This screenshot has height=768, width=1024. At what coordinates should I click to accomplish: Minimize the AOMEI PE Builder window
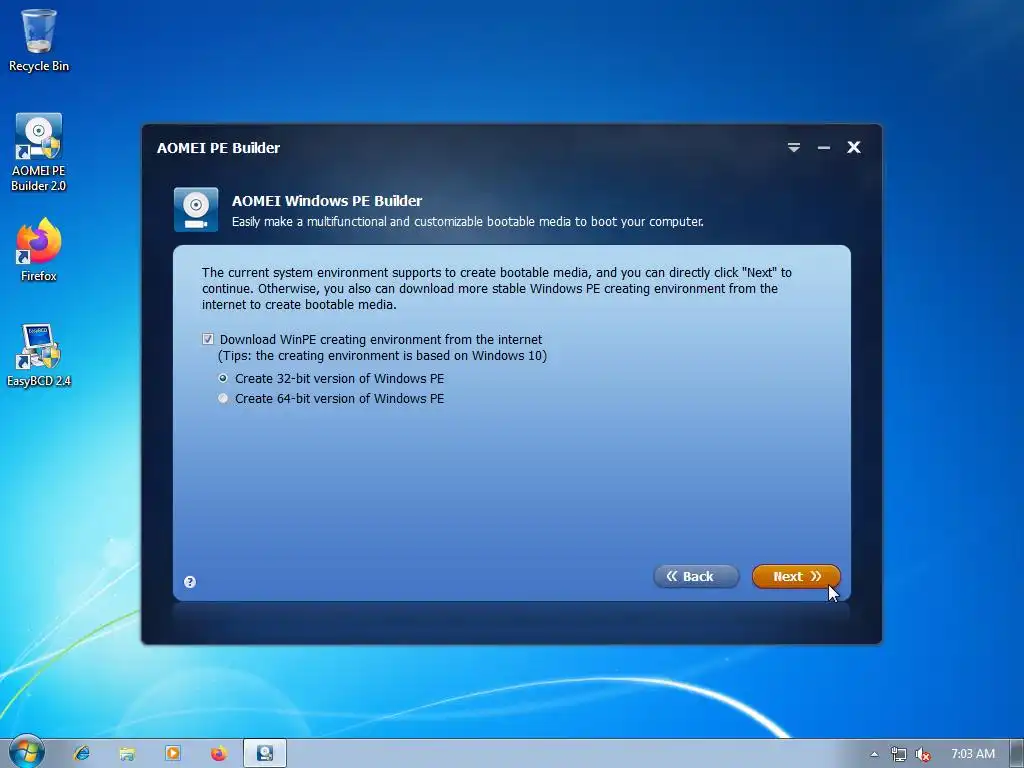pos(824,148)
